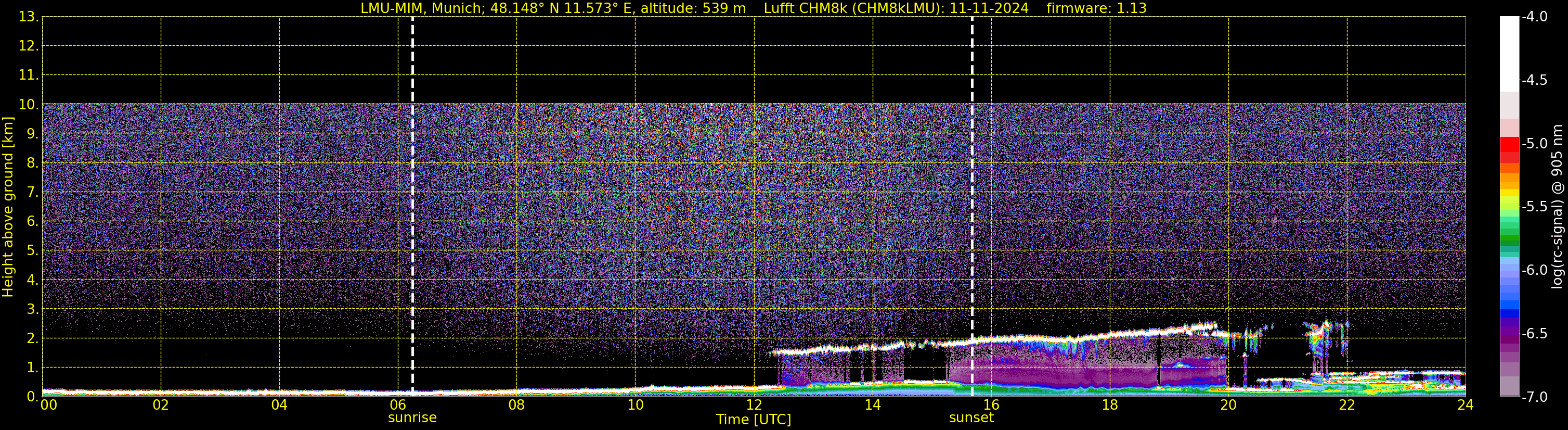Viewport: 1568px width, 430px height.
Task: Click the 'firmware: 1.13' text in the title
Action: tap(1096, 8)
